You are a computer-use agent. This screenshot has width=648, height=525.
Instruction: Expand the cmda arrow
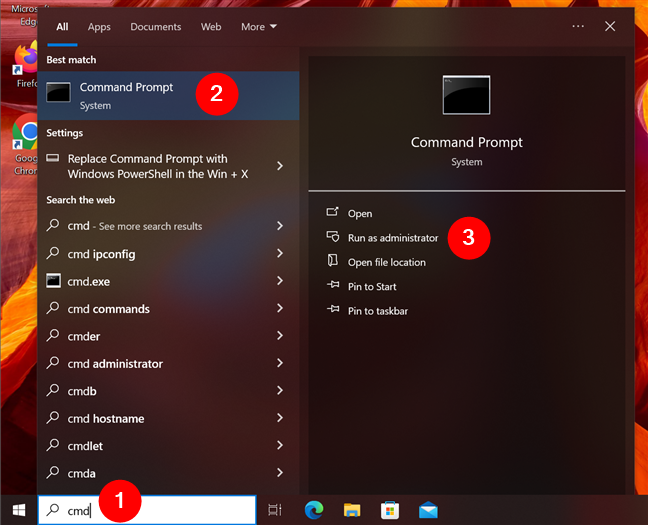coord(280,472)
